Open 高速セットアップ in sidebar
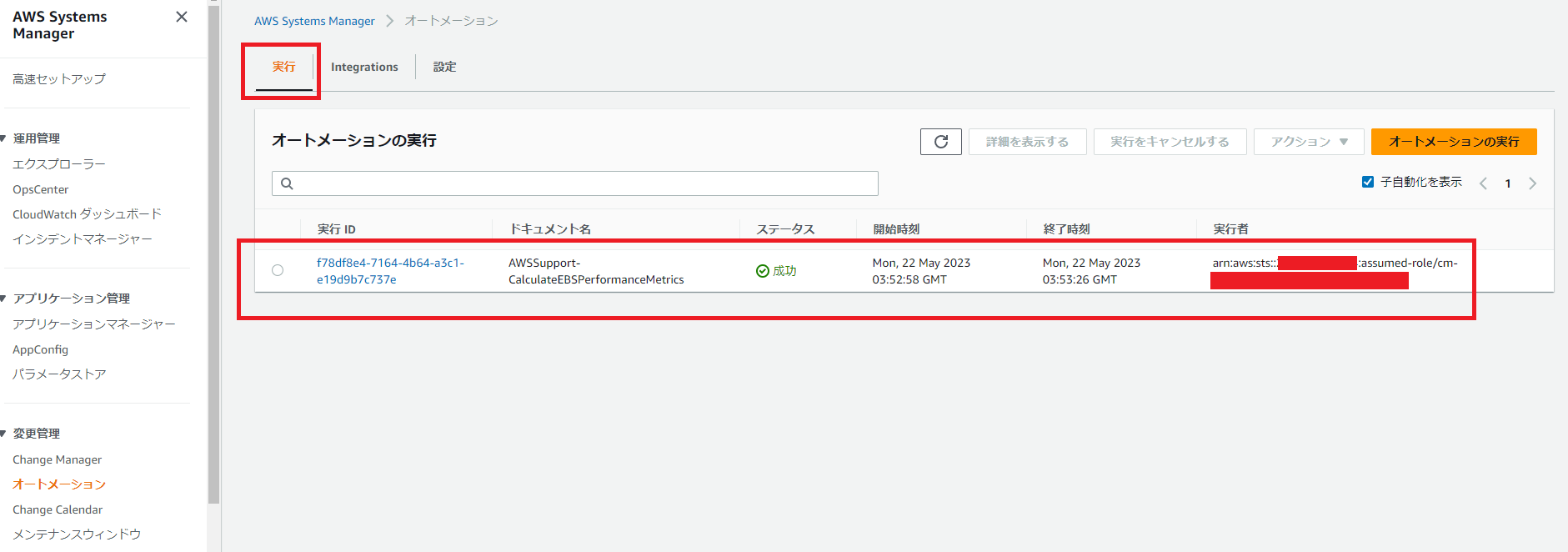This screenshot has width=1568, height=552. point(59,79)
